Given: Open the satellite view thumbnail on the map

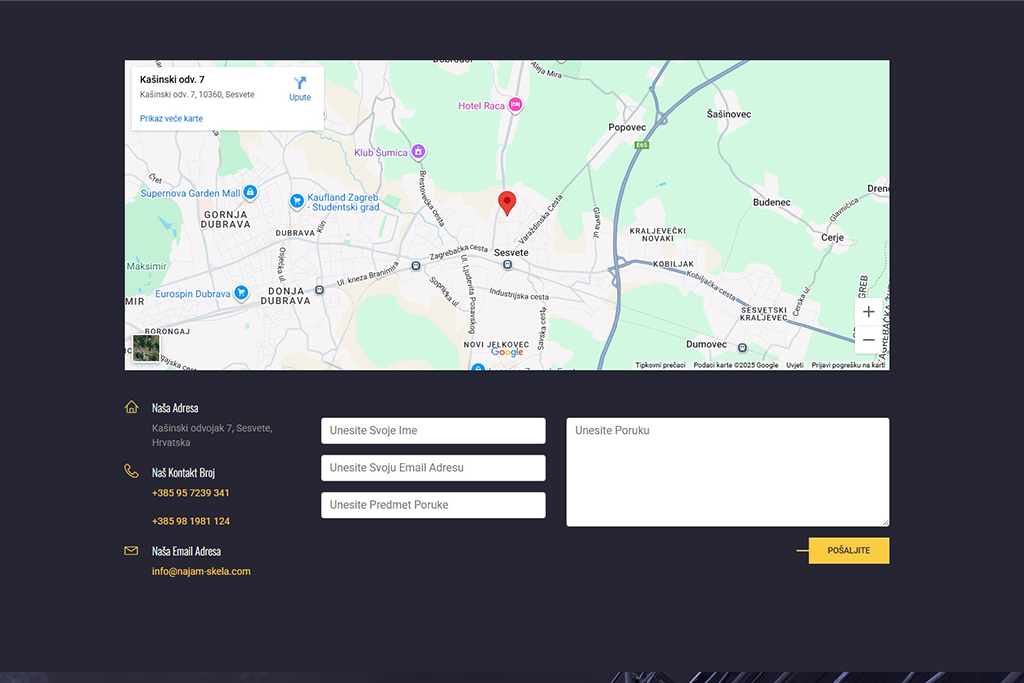Looking at the screenshot, I should [146, 346].
